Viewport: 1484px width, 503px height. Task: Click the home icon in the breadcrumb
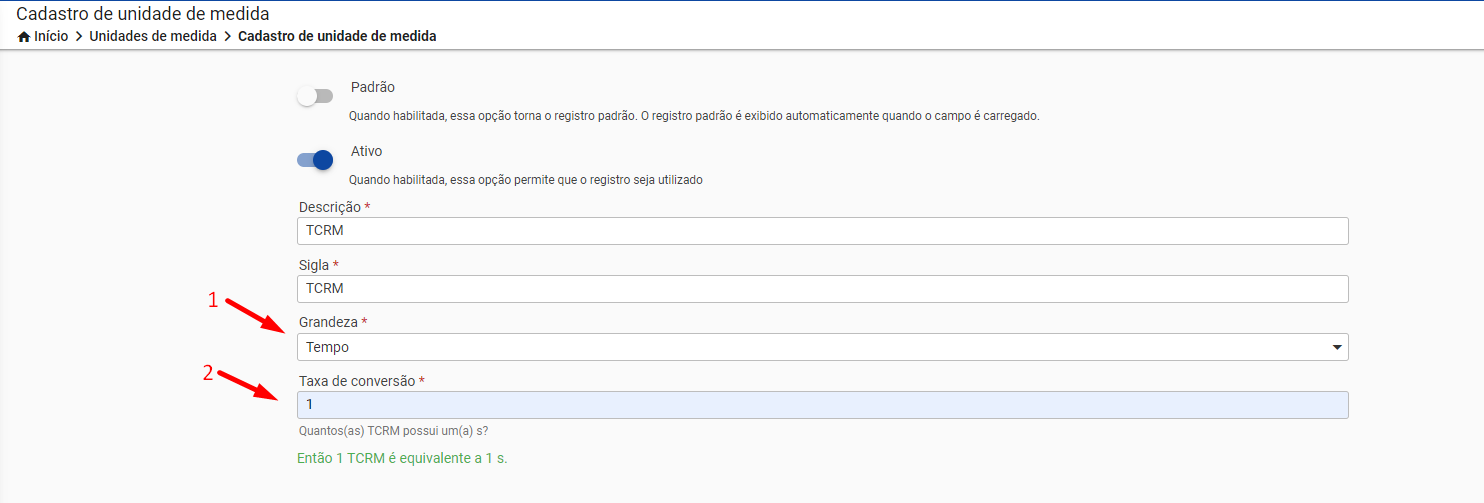[x=24, y=36]
